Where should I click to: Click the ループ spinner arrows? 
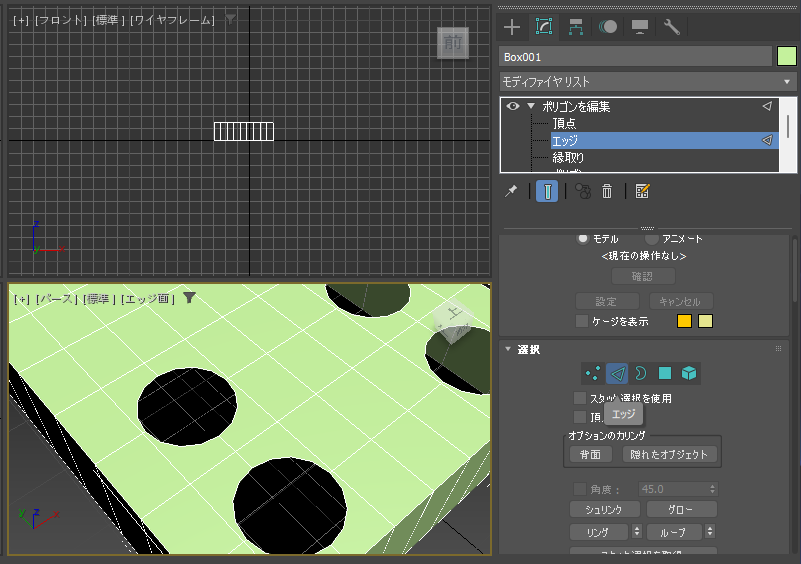click(710, 532)
